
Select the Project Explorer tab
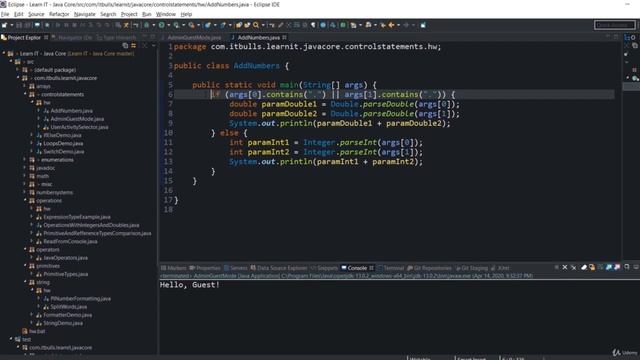[x=24, y=38]
